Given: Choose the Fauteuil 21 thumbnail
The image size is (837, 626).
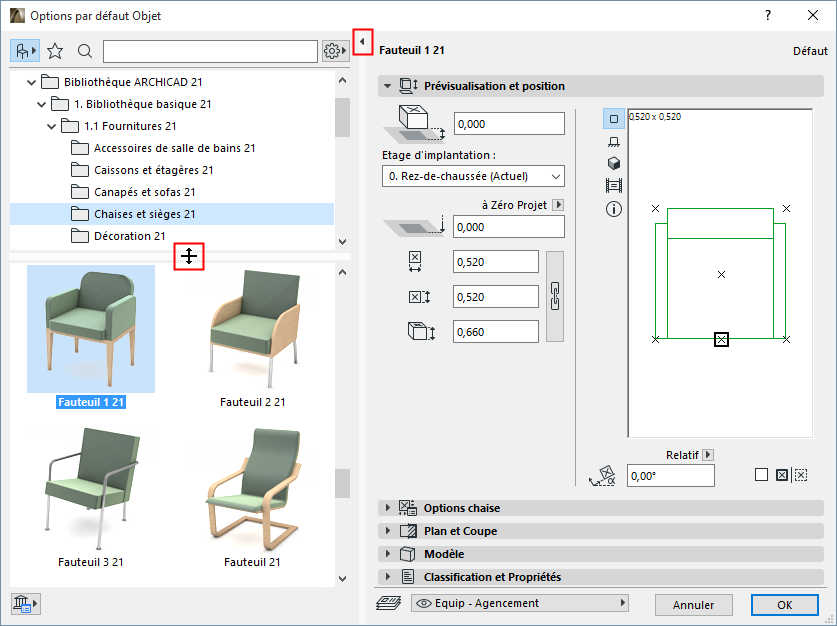Looking at the screenshot, I should pos(252,489).
